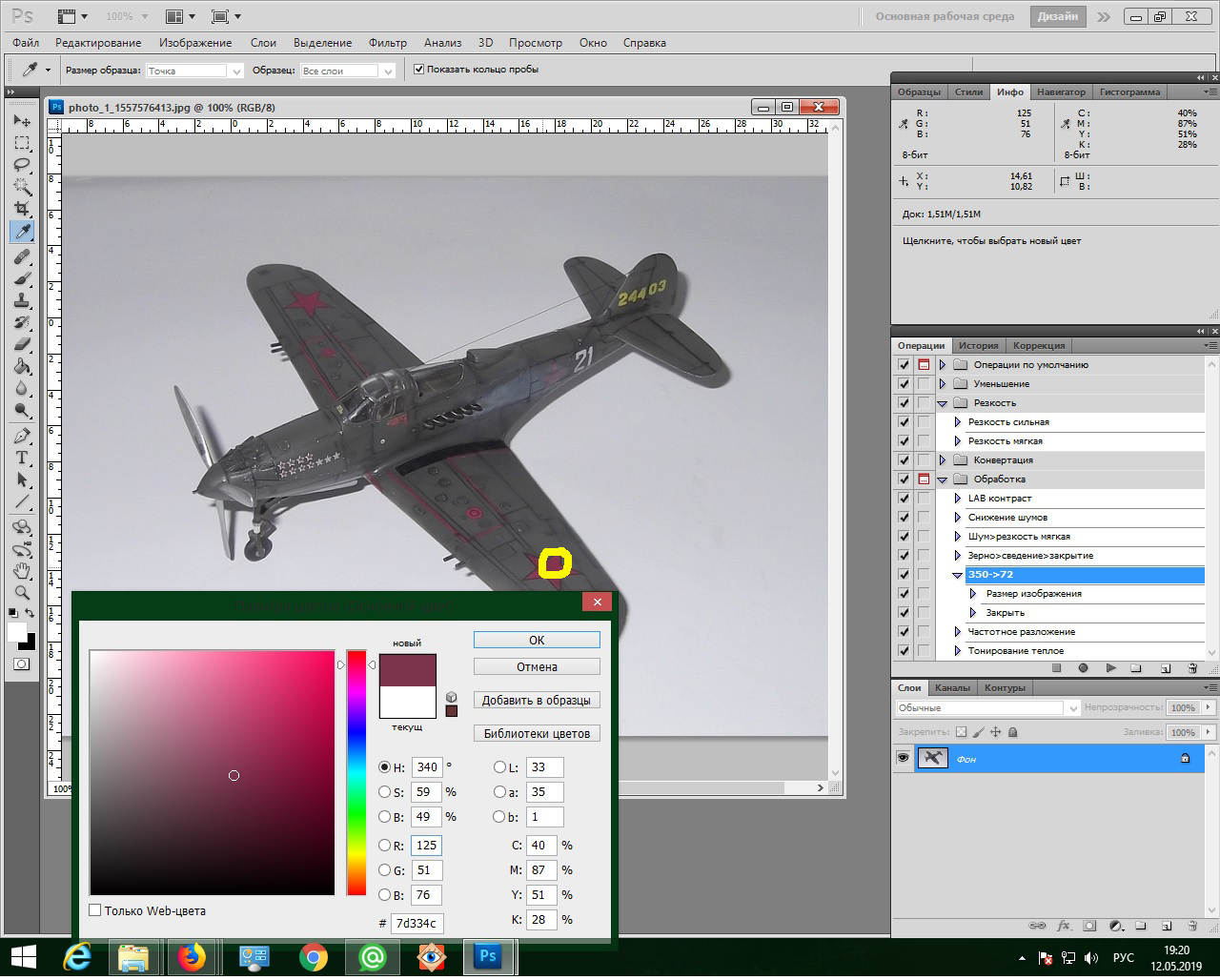The width and height of the screenshot is (1220, 980).
Task: Enable the Только Web-цвета checkbox
Action: (95, 910)
